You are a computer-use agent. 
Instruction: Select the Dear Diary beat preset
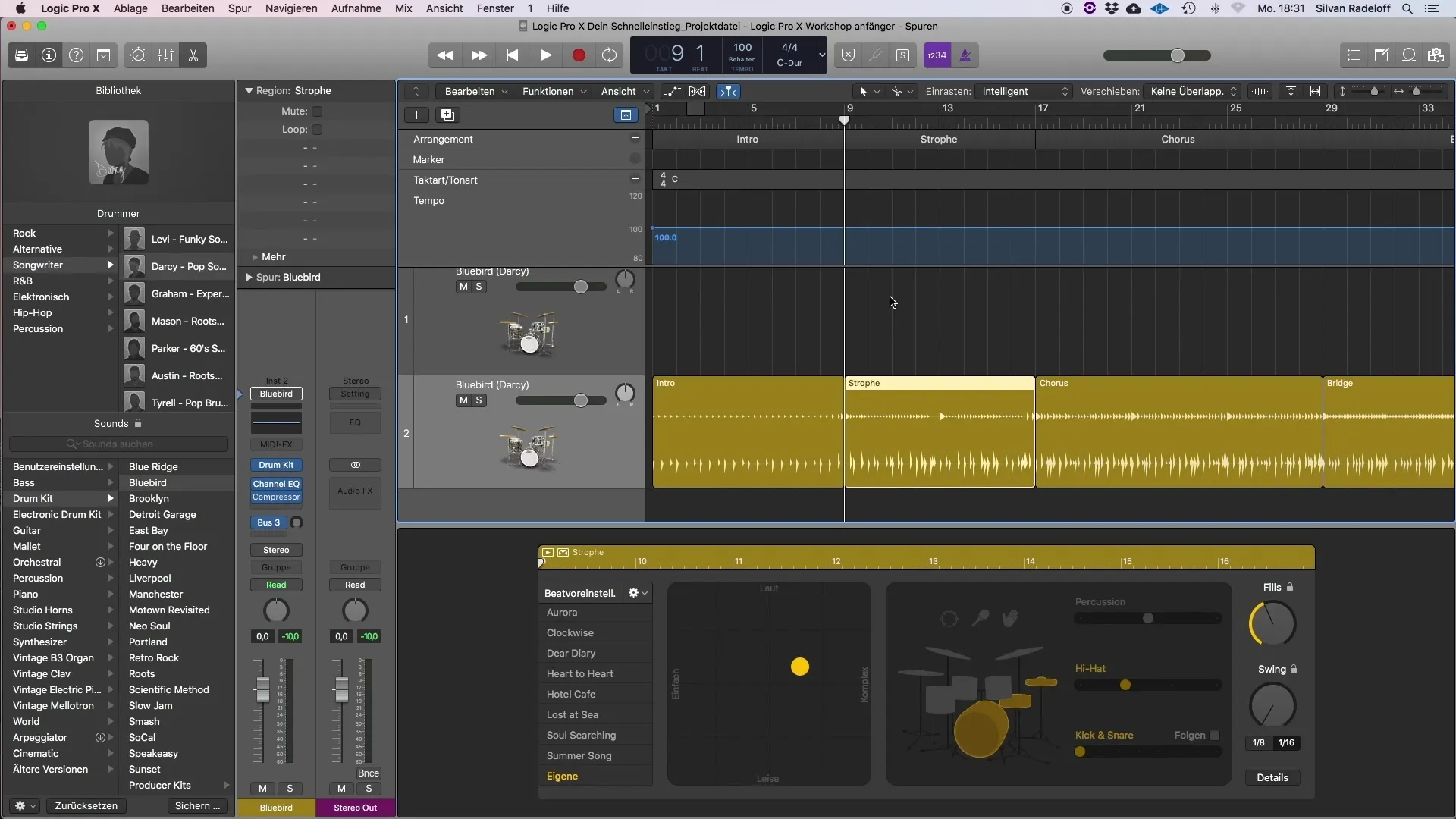595,654
